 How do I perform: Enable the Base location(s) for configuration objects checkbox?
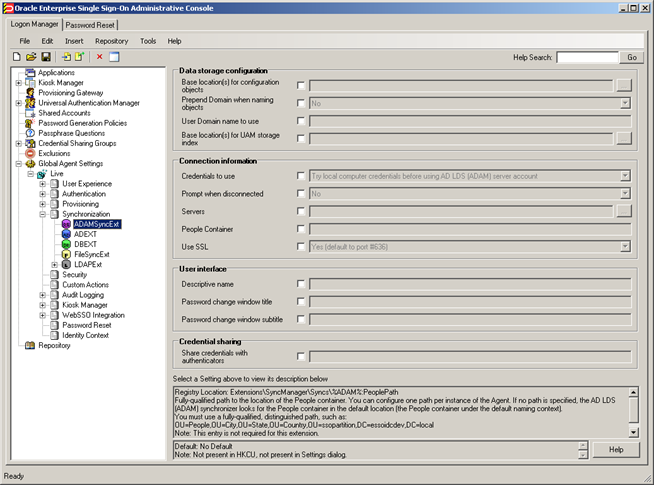301,85
